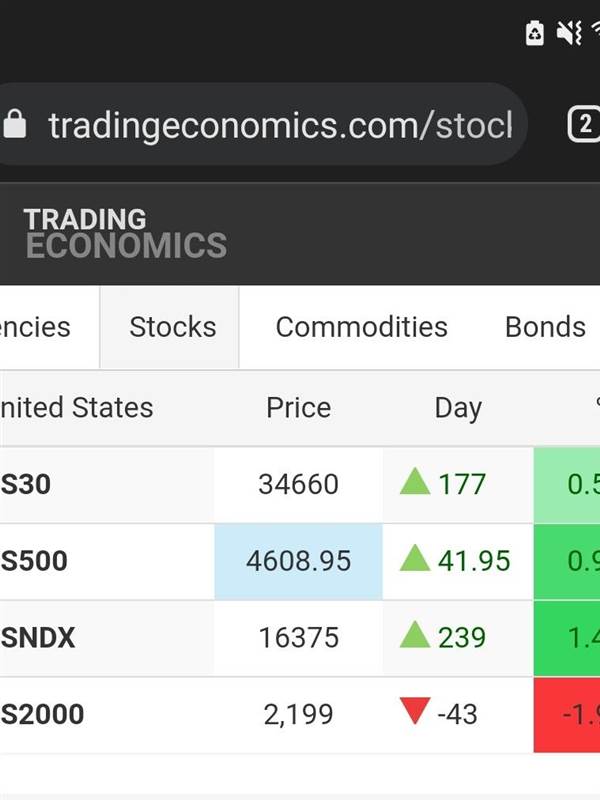Open the browser tab switcher showing 2

(x=584, y=124)
